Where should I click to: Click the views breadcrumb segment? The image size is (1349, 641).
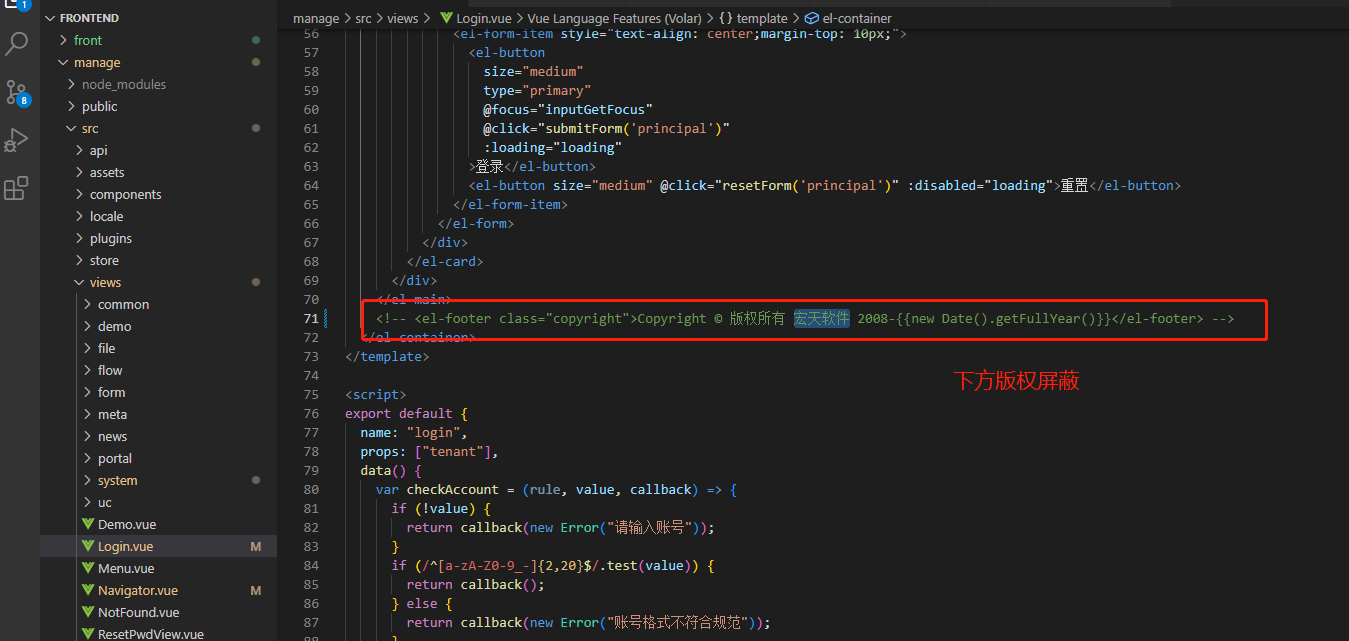pyautogui.click(x=402, y=18)
